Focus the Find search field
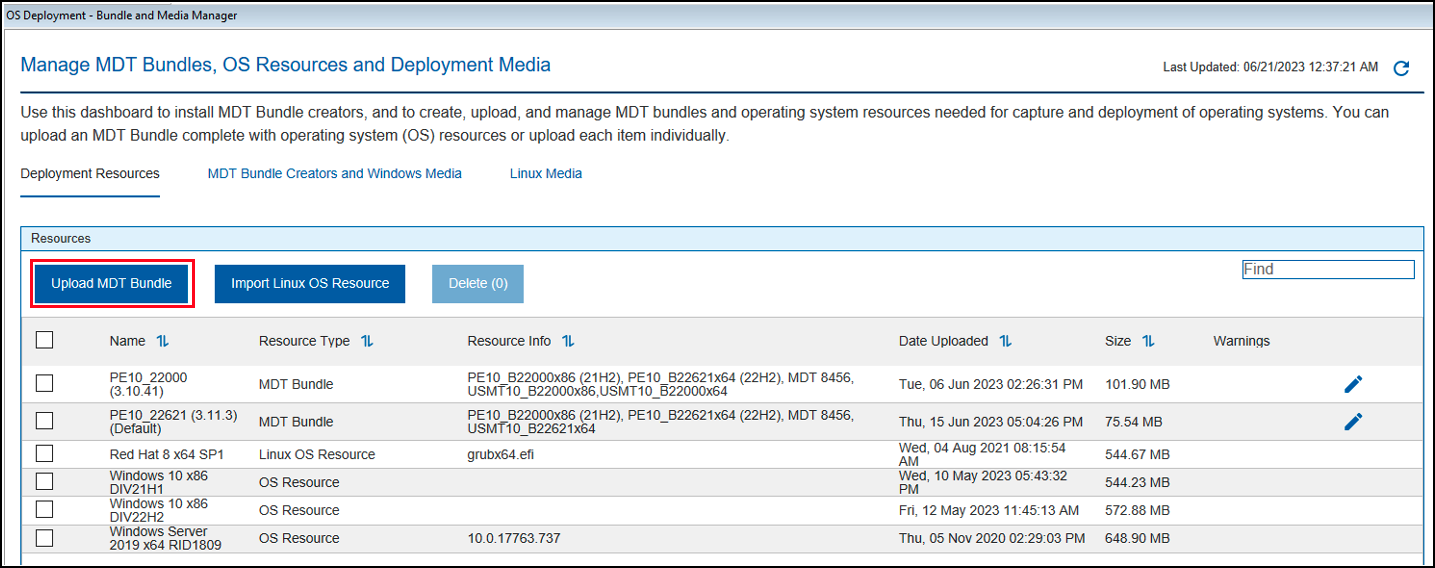Image resolution: width=1435 pixels, height=568 pixels. tap(1328, 269)
